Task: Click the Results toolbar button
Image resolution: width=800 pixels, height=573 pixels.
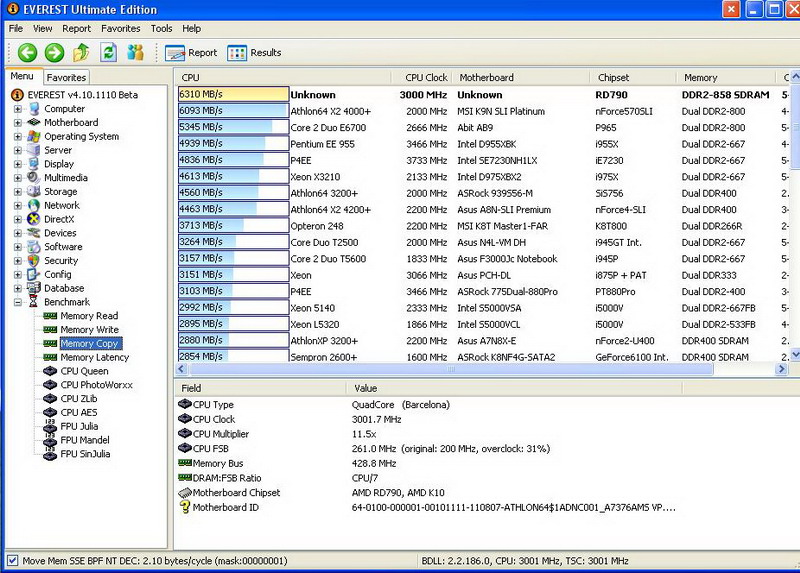Action: [x=254, y=53]
